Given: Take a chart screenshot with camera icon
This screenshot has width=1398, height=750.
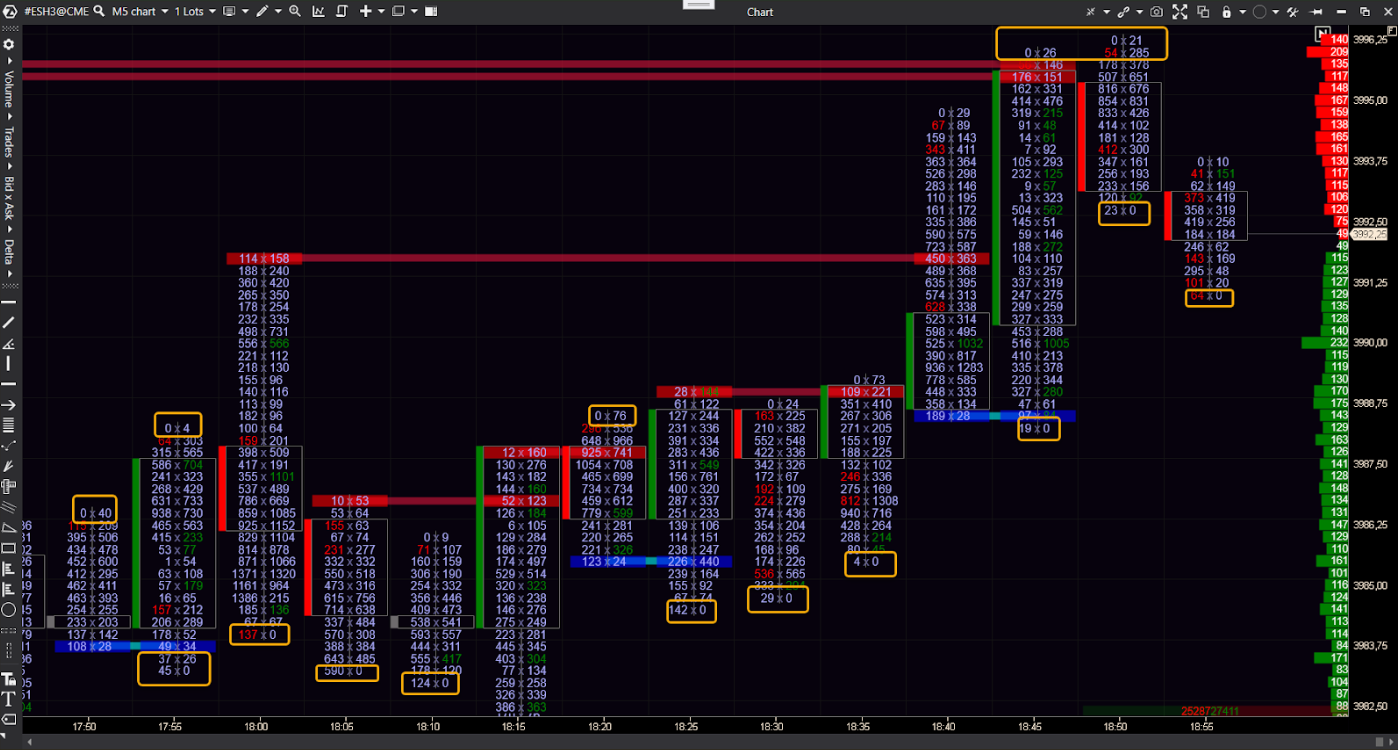Looking at the screenshot, I should click(1156, 12).
